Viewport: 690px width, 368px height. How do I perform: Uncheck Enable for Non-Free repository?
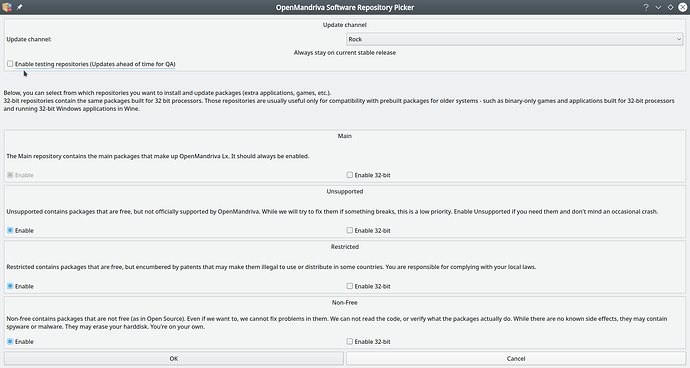pyautogui.click(x=10, y=342)
